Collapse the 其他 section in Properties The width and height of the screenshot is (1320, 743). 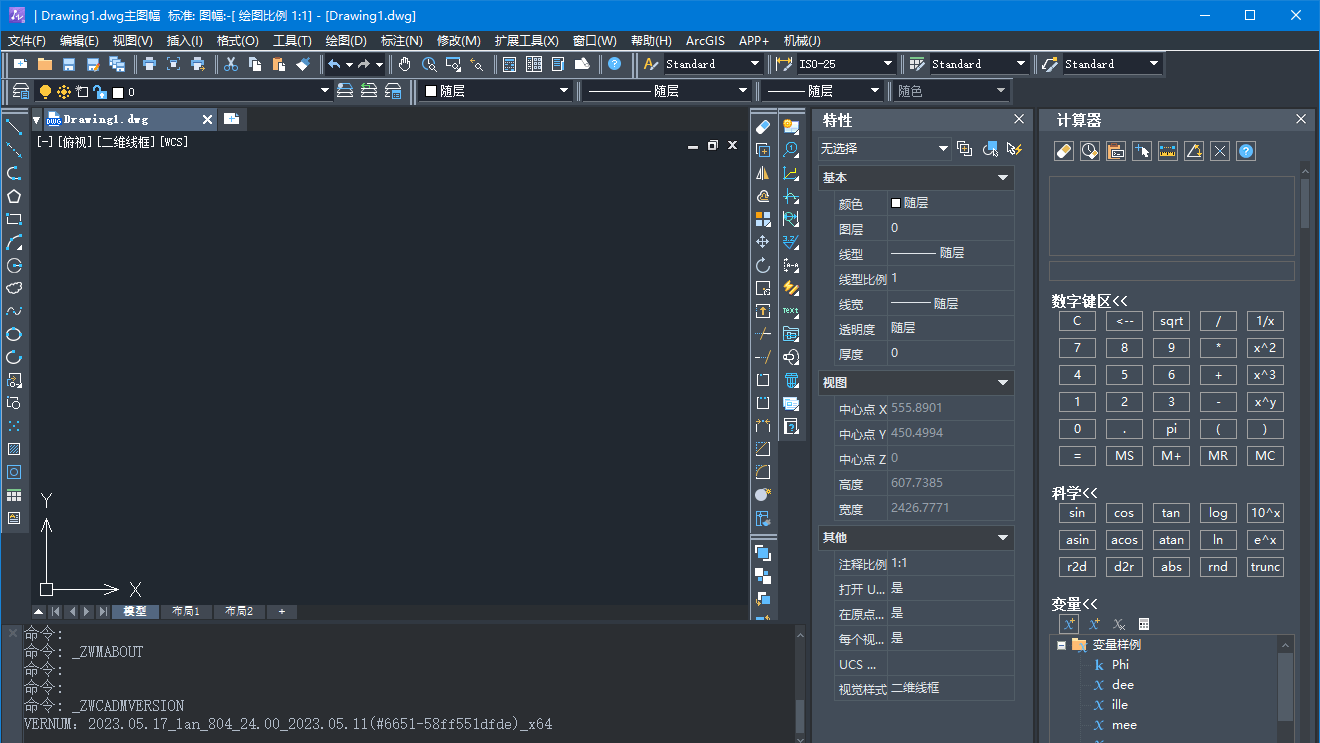1003,538
